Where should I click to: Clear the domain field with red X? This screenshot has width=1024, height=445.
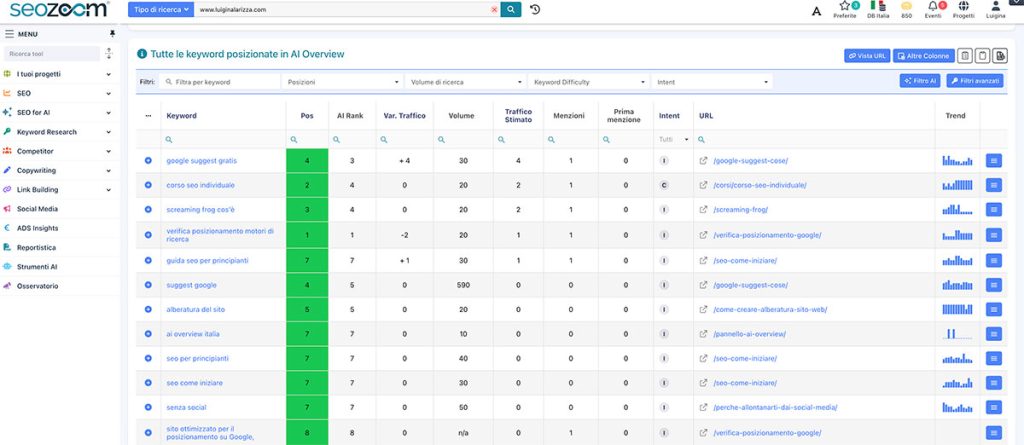pos(494,10)
